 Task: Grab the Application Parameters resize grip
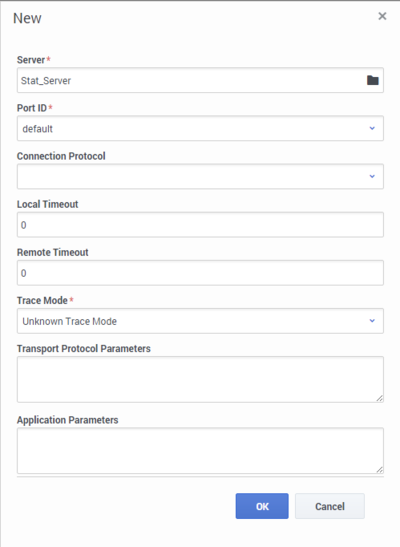click(380, 470)
